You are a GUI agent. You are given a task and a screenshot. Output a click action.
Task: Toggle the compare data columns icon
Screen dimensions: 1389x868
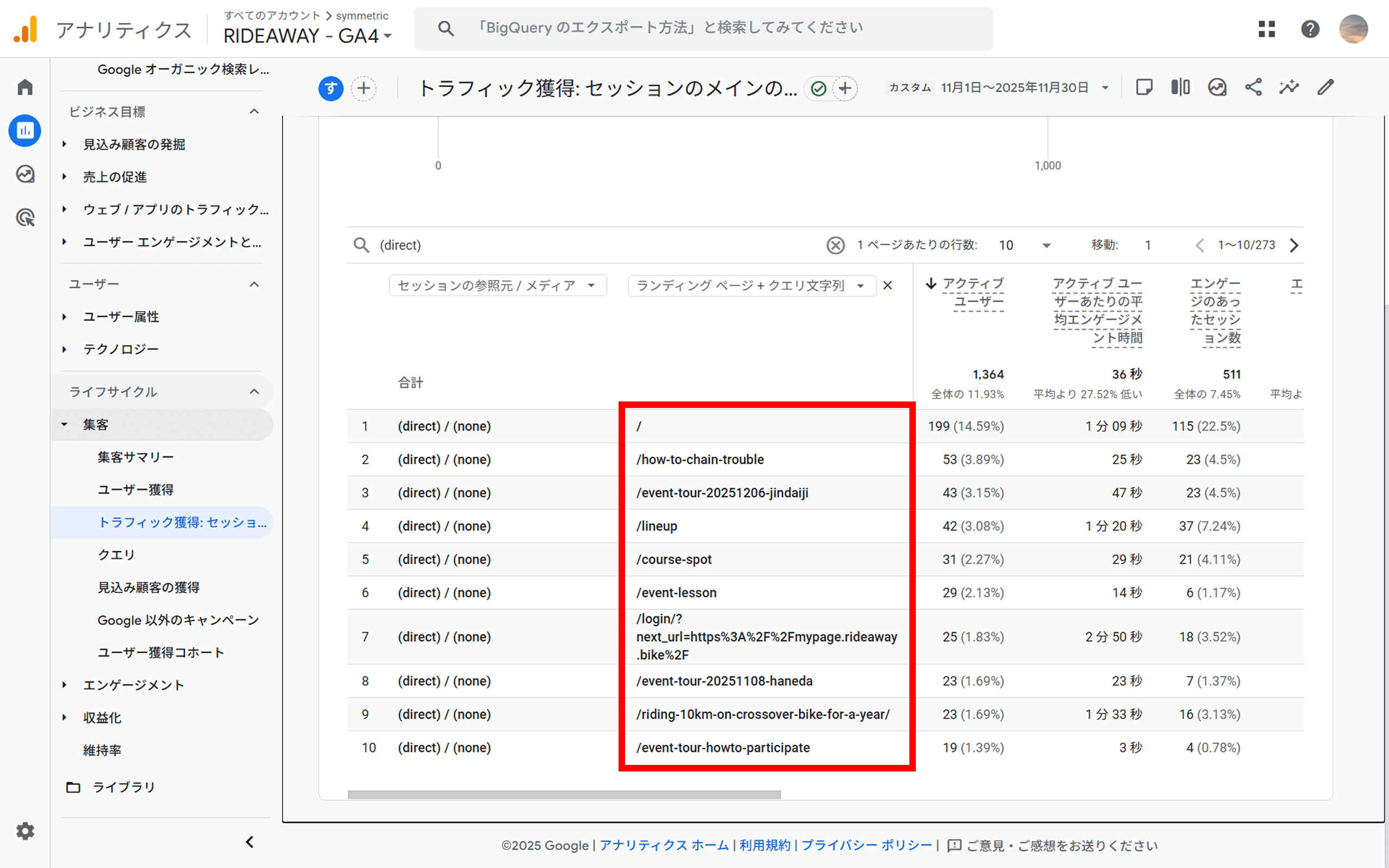1180,87
